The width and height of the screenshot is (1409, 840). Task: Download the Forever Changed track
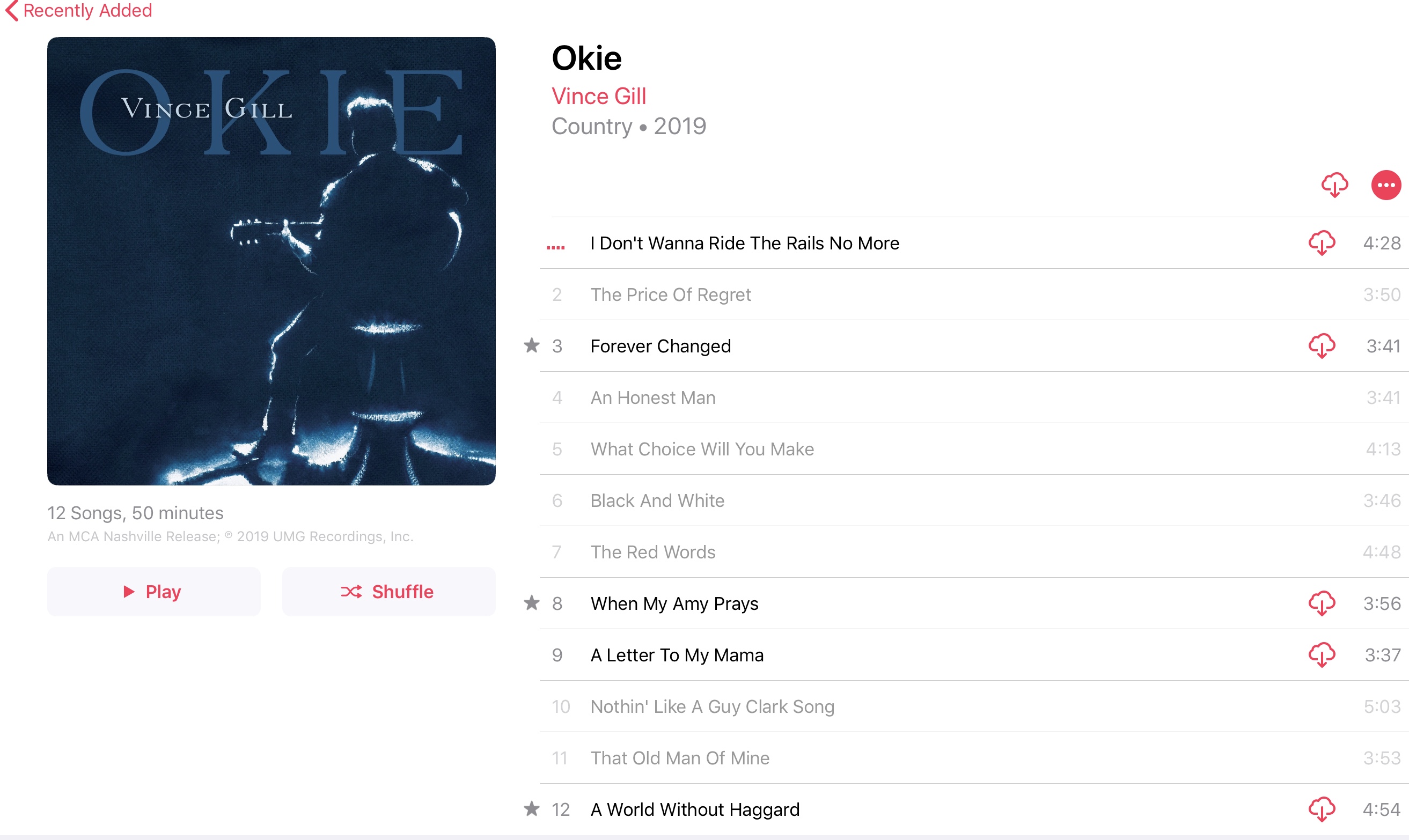pyautogui.click(x=1322, y=346)
